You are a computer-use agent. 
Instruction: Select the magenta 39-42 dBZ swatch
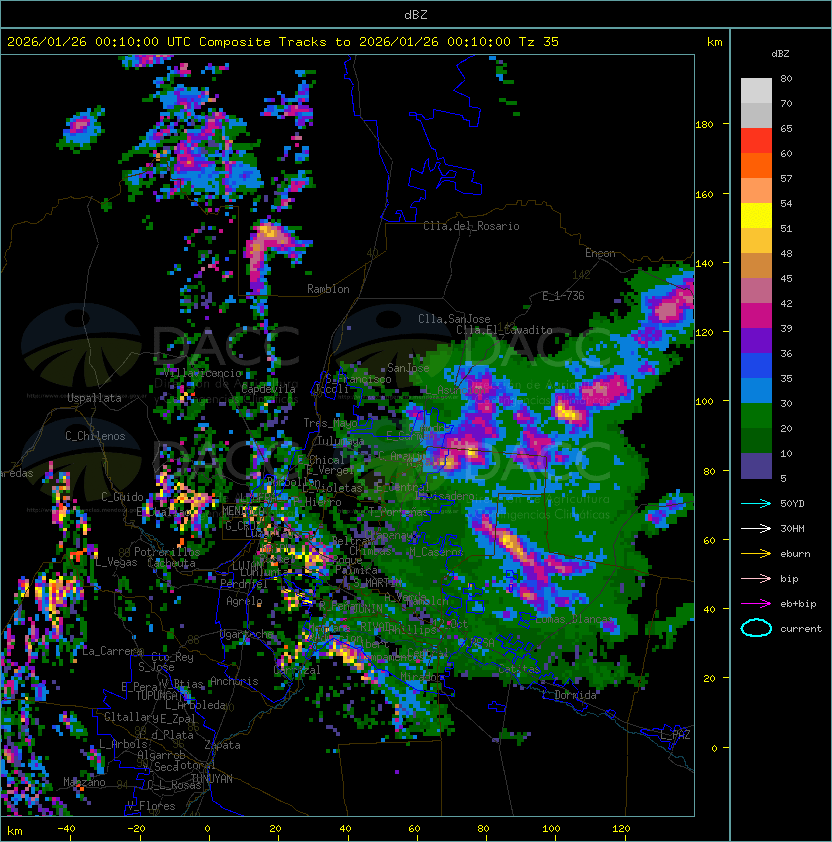(756, 315)
